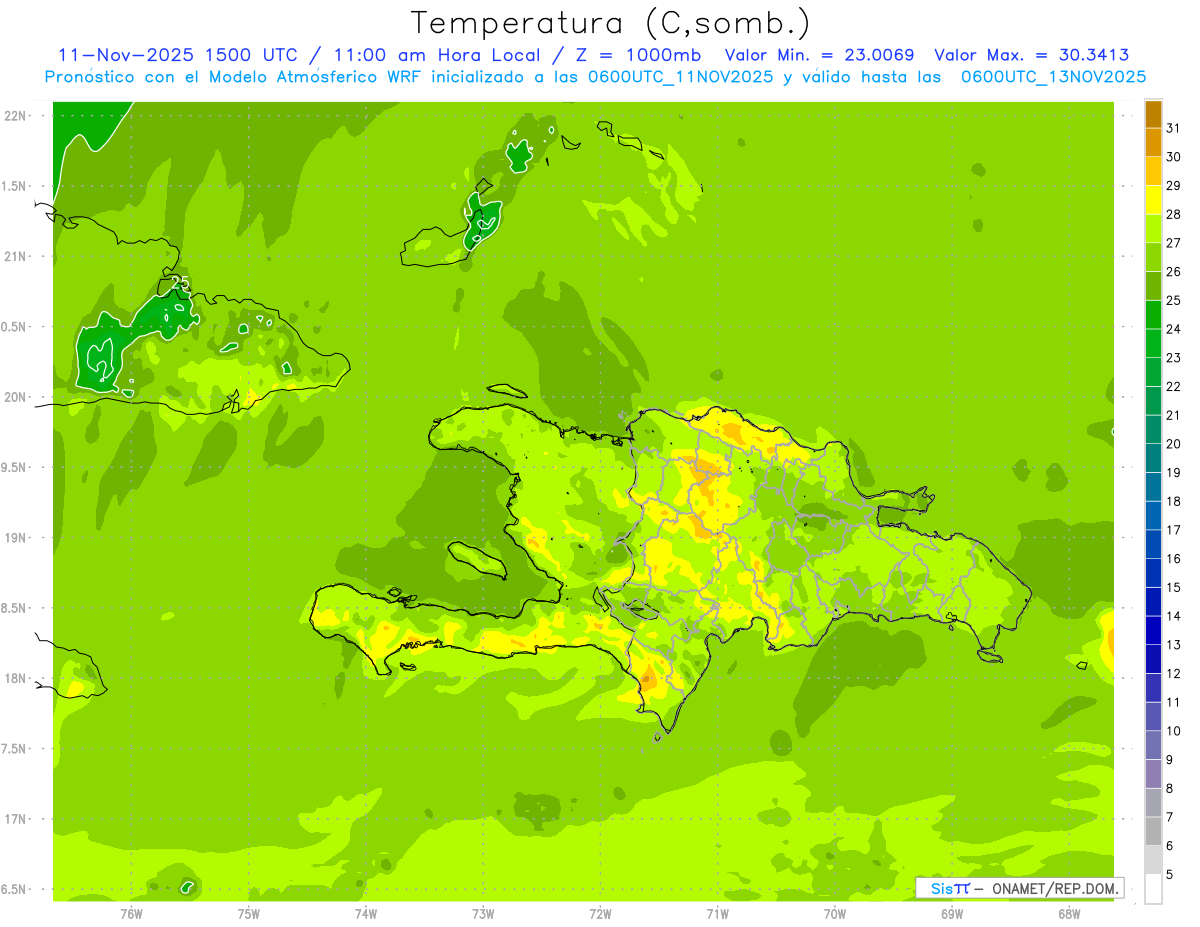Click the '70W' longitude label
The image size is (1200, 927).
[x=835, y=913]
